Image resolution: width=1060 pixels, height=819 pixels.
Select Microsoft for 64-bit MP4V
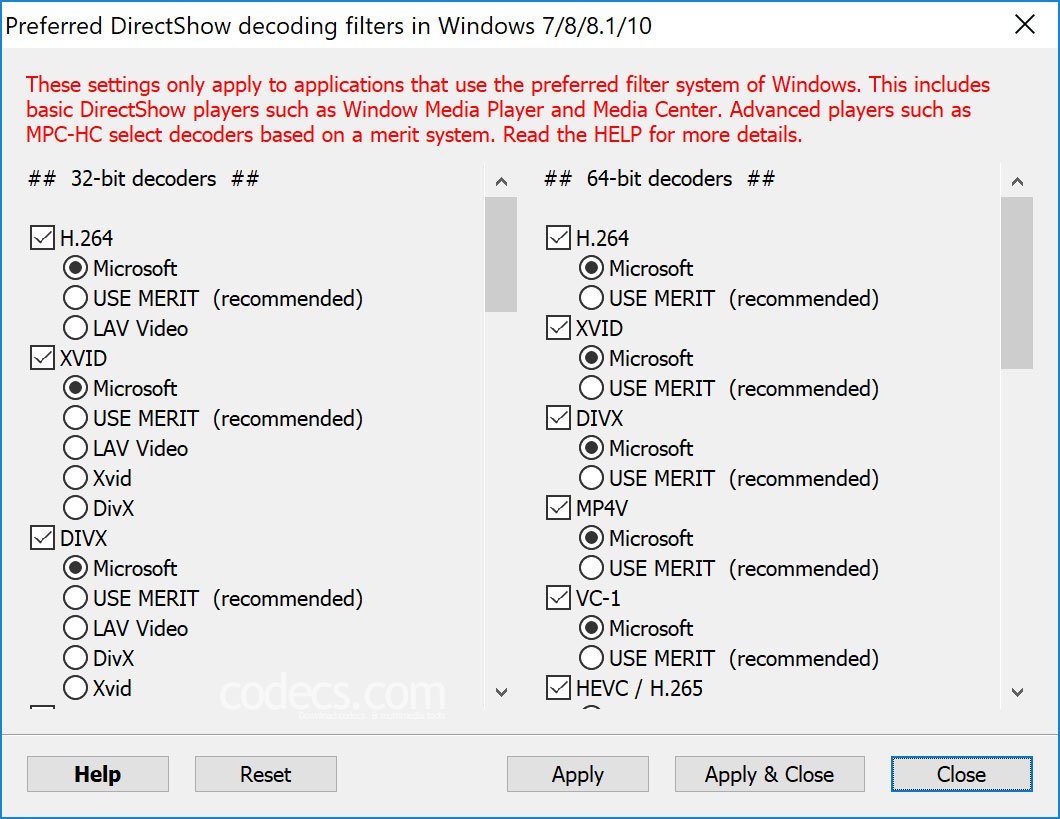[x=591, y=537]
